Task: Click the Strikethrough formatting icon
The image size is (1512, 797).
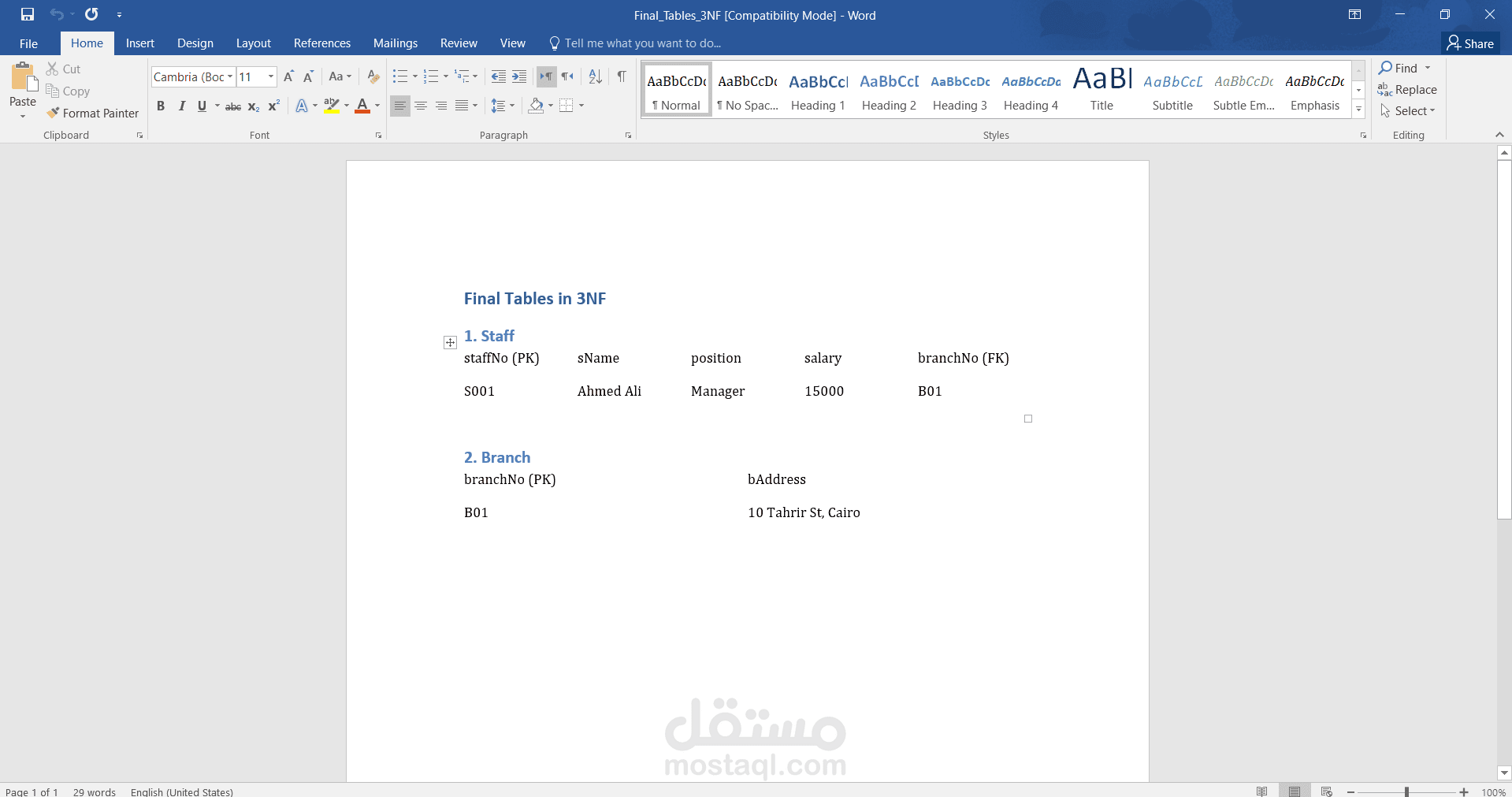Action: pos(233,106)
